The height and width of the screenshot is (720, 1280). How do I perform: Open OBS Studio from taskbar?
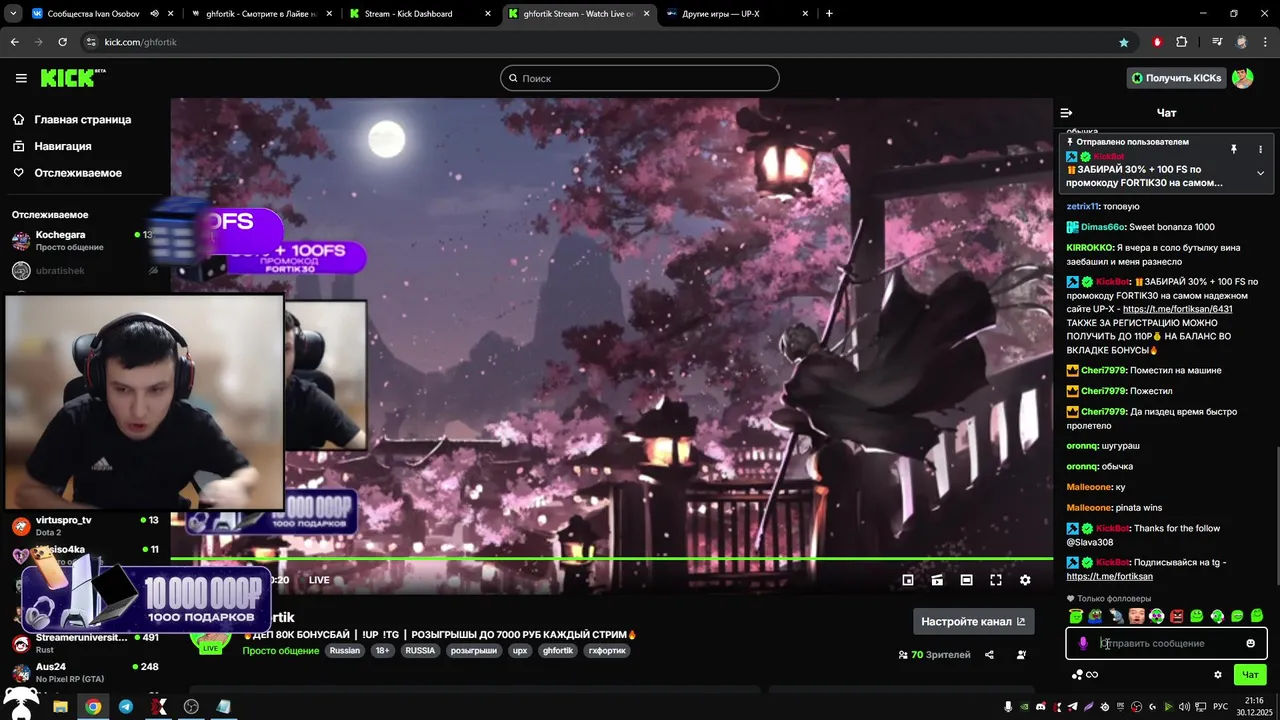191,706
